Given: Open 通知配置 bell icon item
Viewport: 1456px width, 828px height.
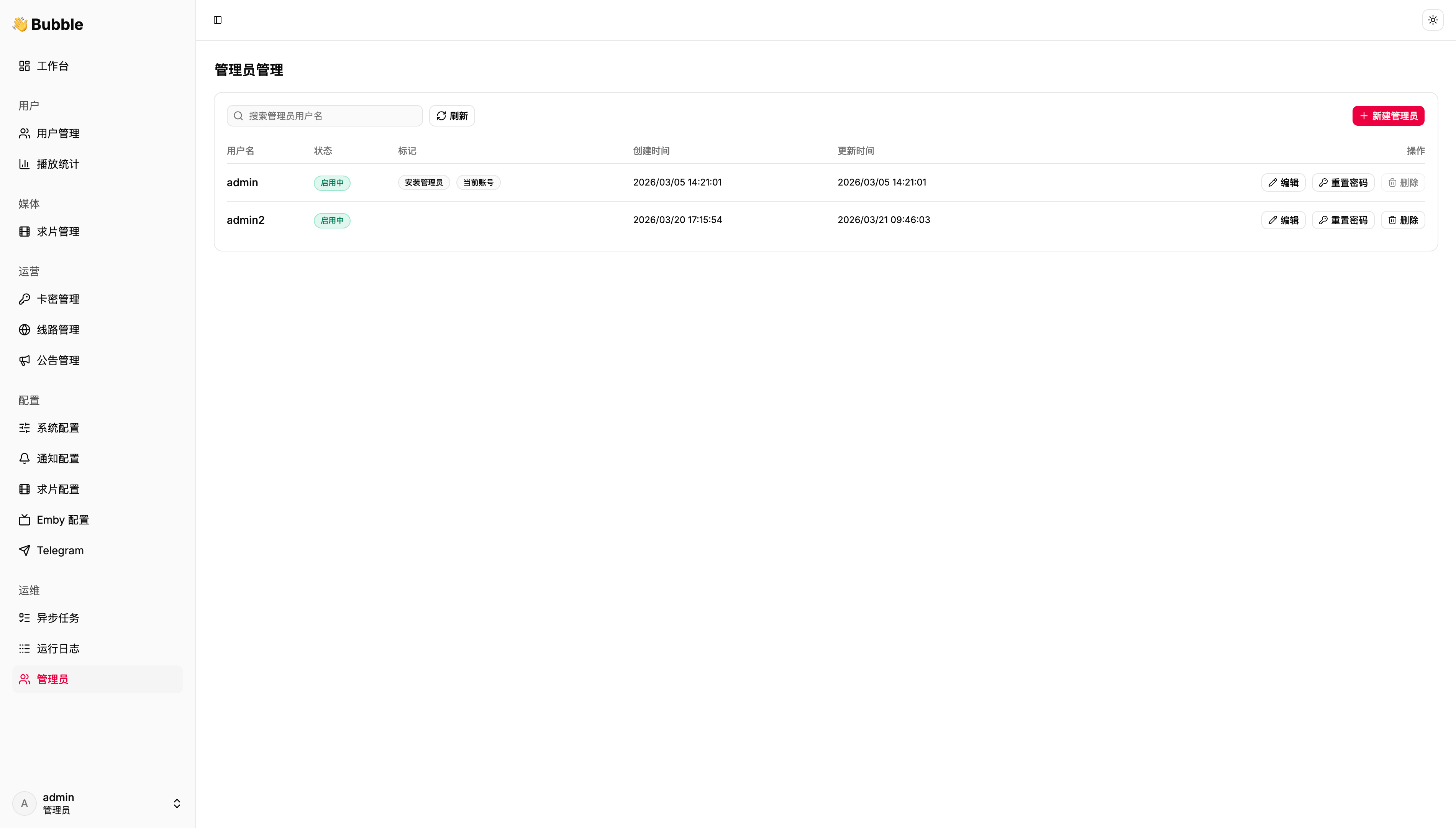Looking at the screenshot, I should coord(57,458).
